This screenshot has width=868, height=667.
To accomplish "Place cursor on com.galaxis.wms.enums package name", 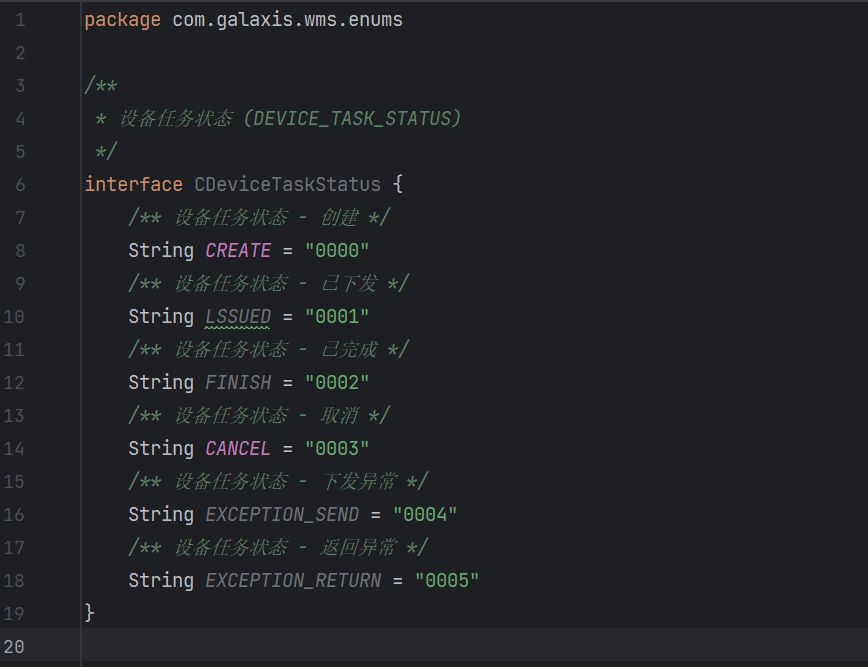I will coord(287,20).
